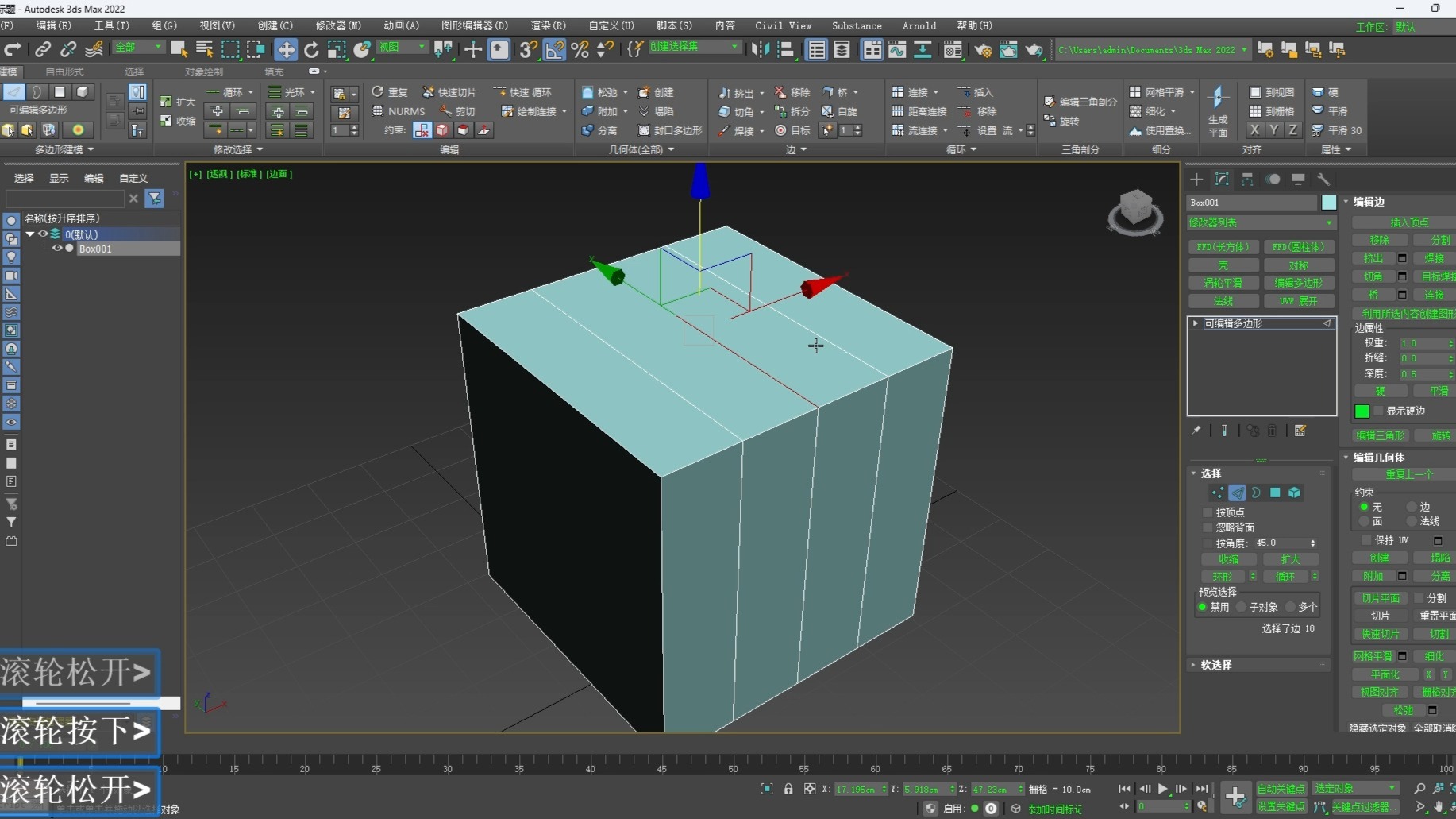The height and width of the screenshot is (819, 1456).
Task: Open the 选定对象 key filter dropdown
Action: pyautogui.click(x=1355, y=789)
